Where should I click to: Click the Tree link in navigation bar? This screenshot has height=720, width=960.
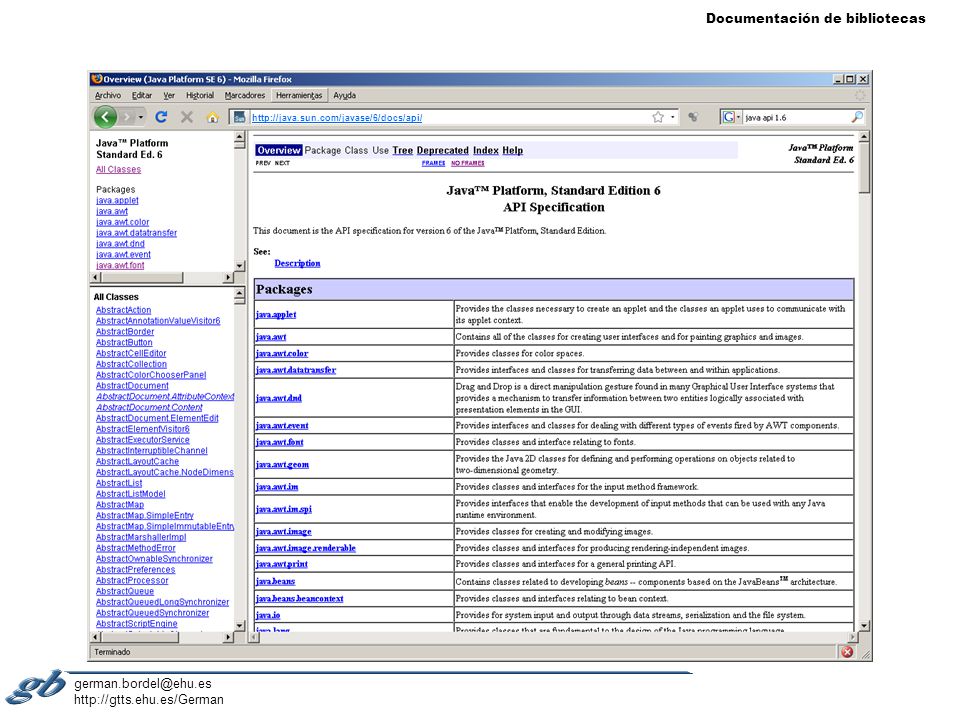(402, 151)
